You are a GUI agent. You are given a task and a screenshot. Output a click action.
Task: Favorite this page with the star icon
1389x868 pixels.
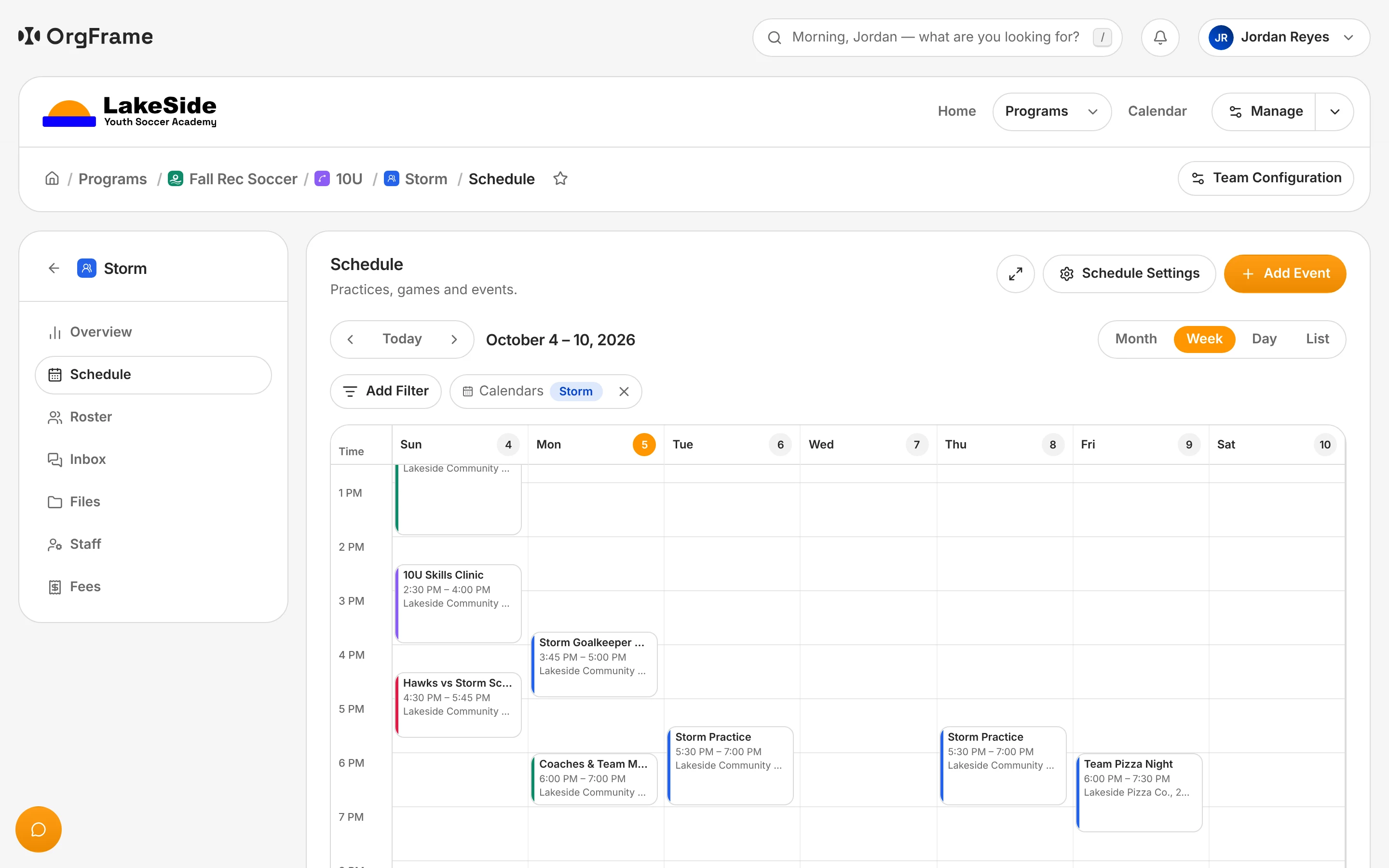pyautogui.click(x=560, y=178)
